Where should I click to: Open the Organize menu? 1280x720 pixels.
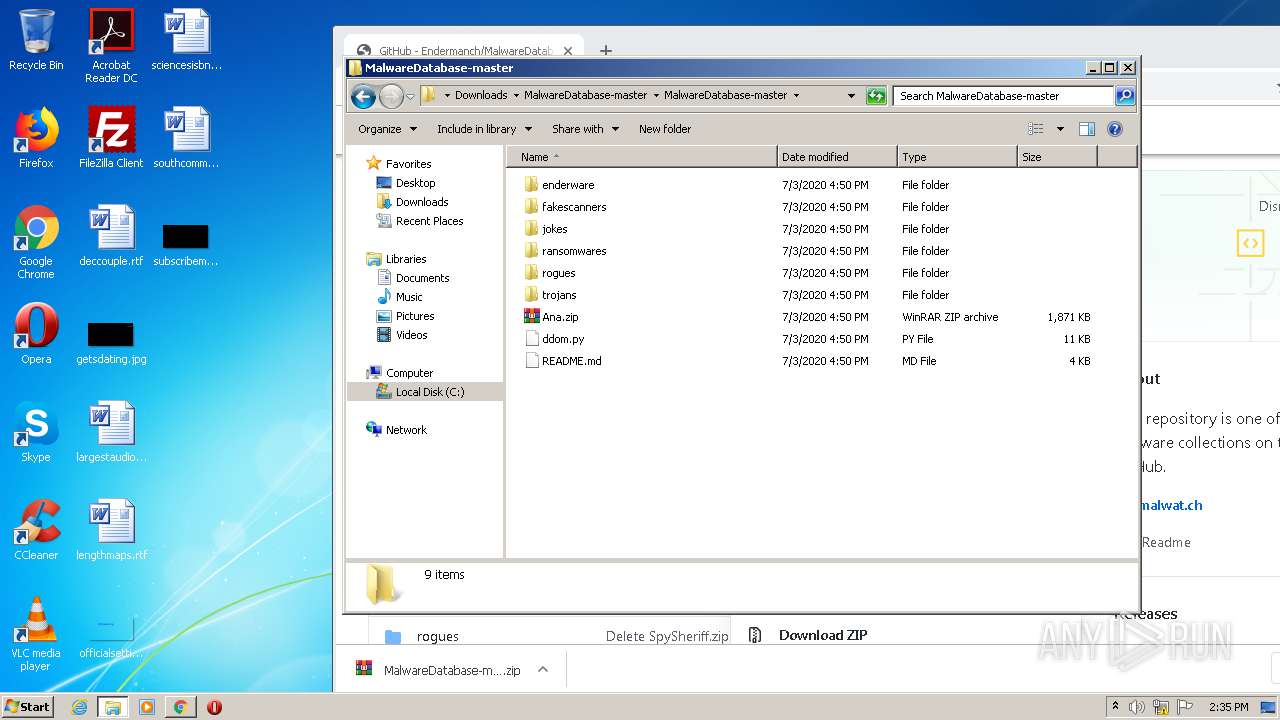[x=386, y=129]
